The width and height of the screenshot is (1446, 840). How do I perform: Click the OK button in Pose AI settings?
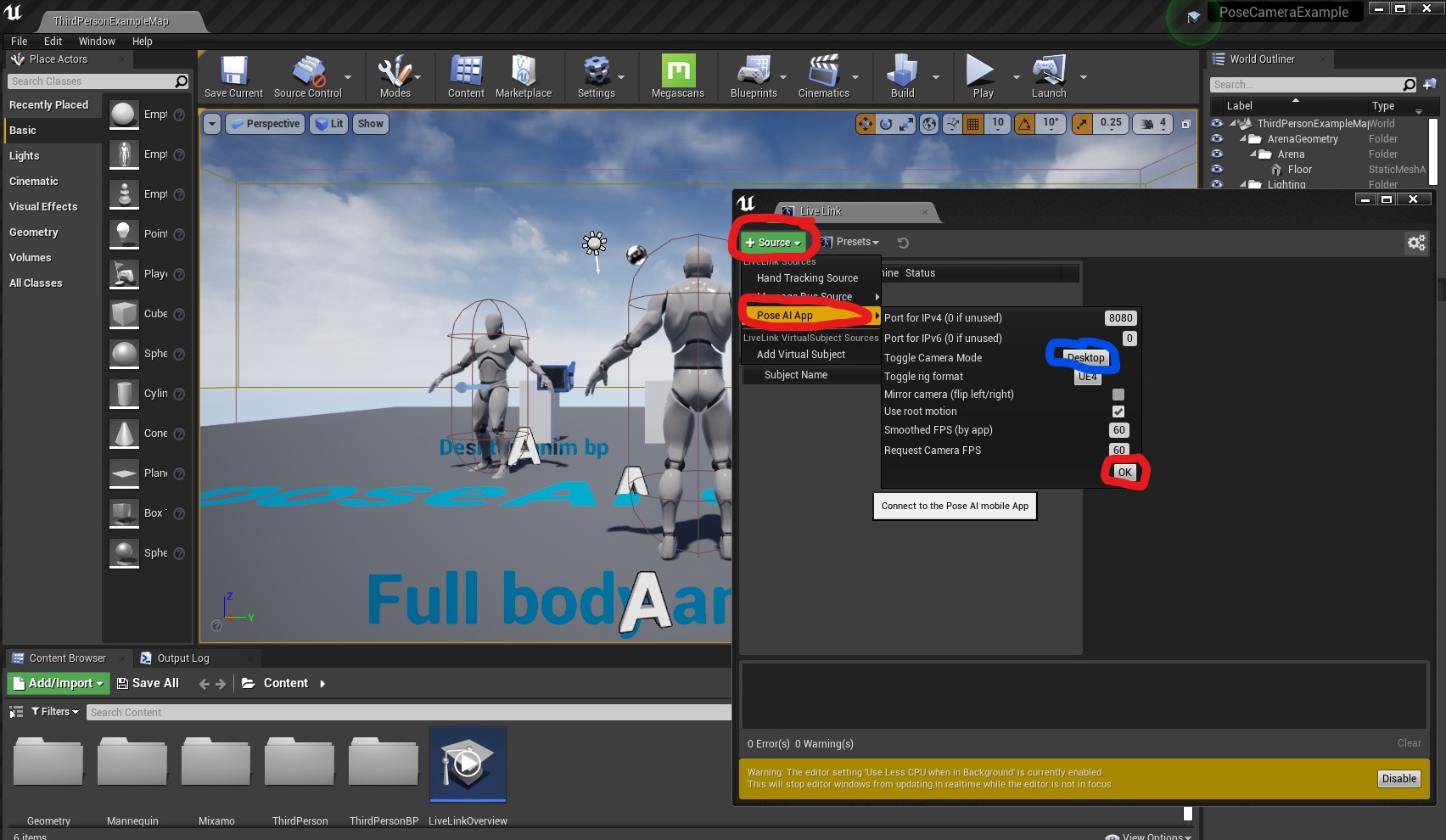pos(1124,472)
